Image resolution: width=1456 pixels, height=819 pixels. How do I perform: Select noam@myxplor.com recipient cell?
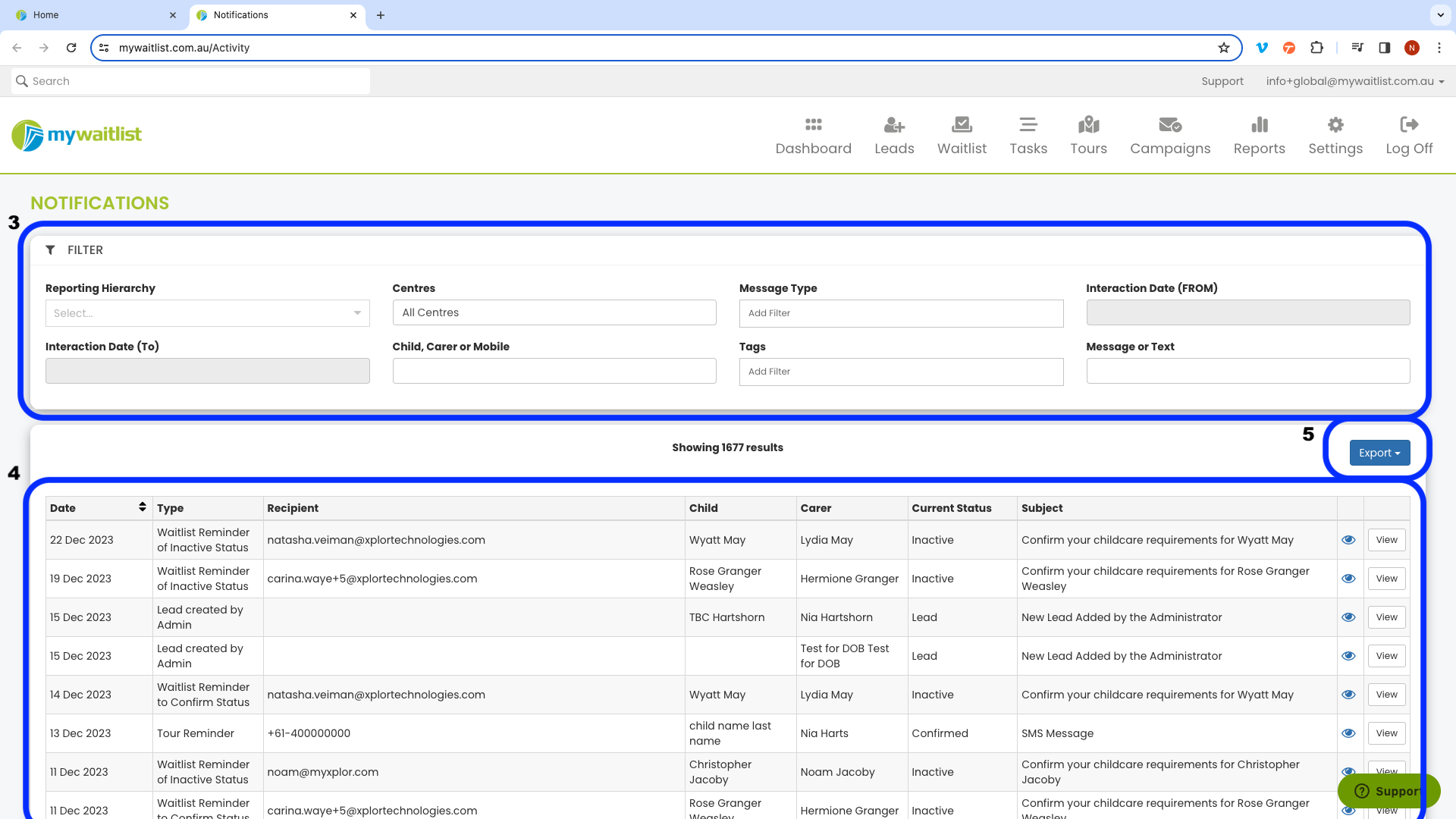(474, 772)
